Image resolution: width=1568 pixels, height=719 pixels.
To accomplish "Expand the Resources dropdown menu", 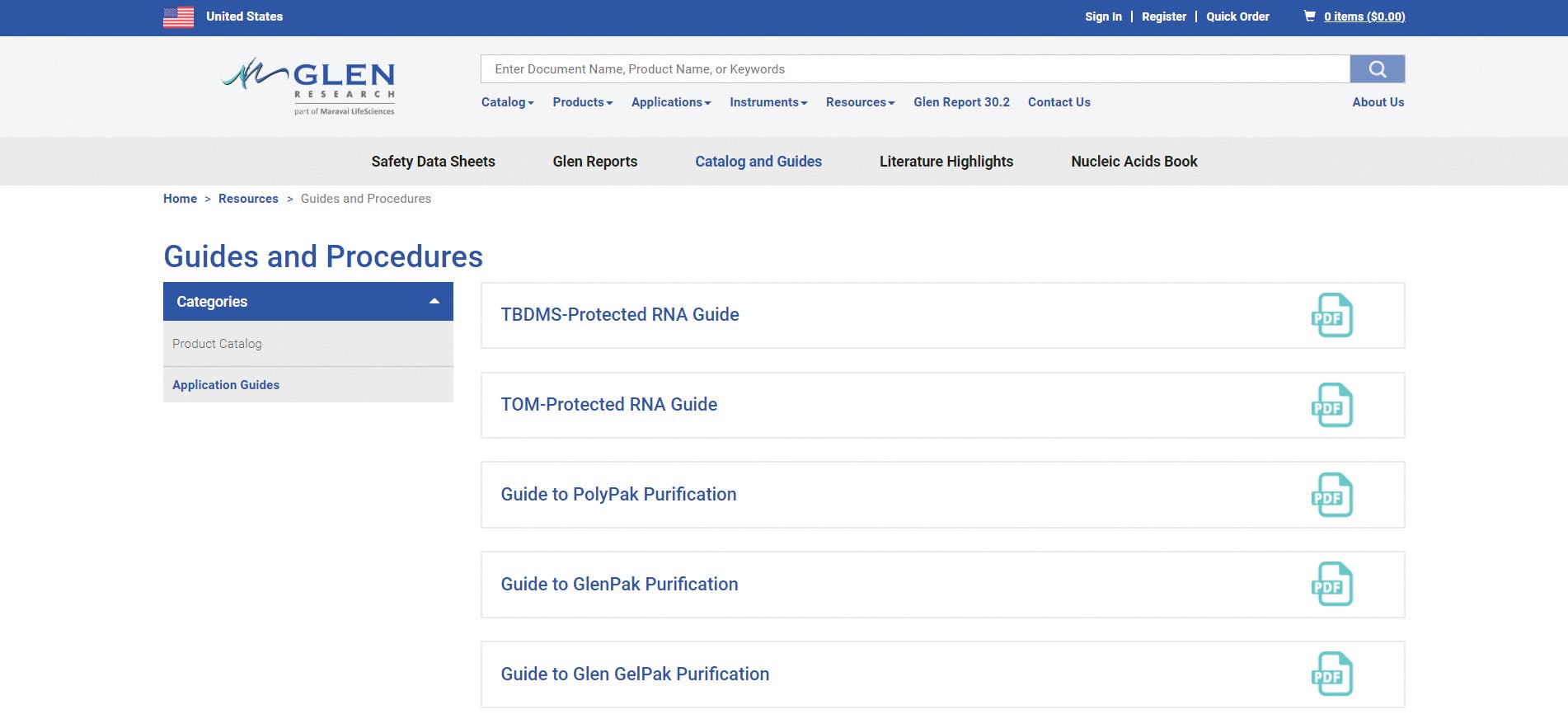I will [861, 102].
